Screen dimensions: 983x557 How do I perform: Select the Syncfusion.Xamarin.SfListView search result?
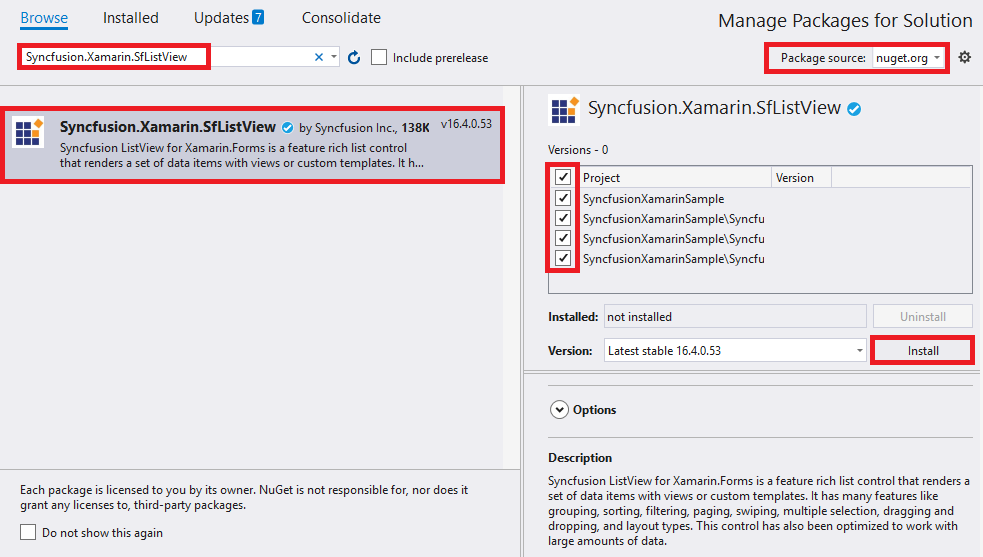[253, 145]
